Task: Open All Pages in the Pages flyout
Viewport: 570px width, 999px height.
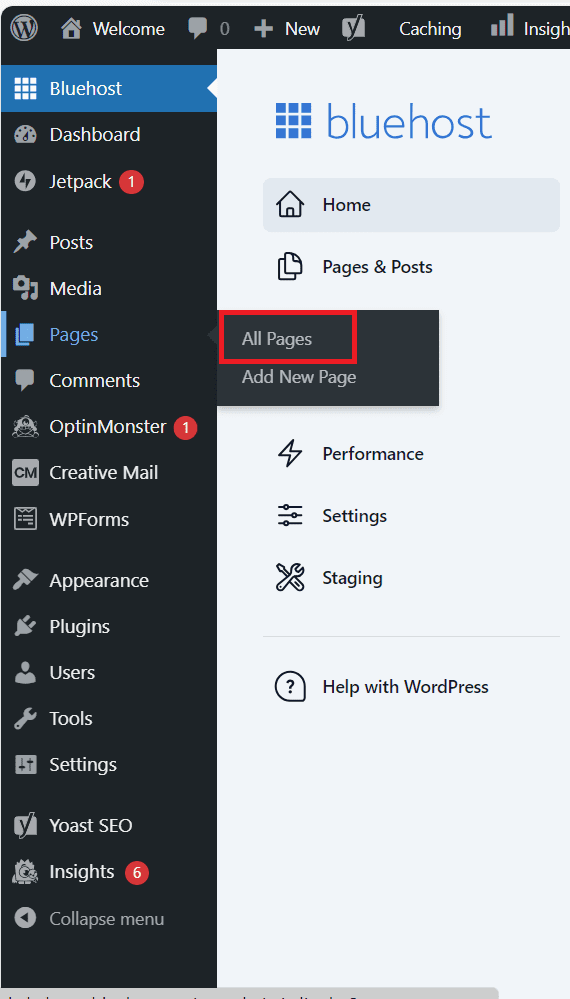Action: pyautogui.click(x=277, y=339)
